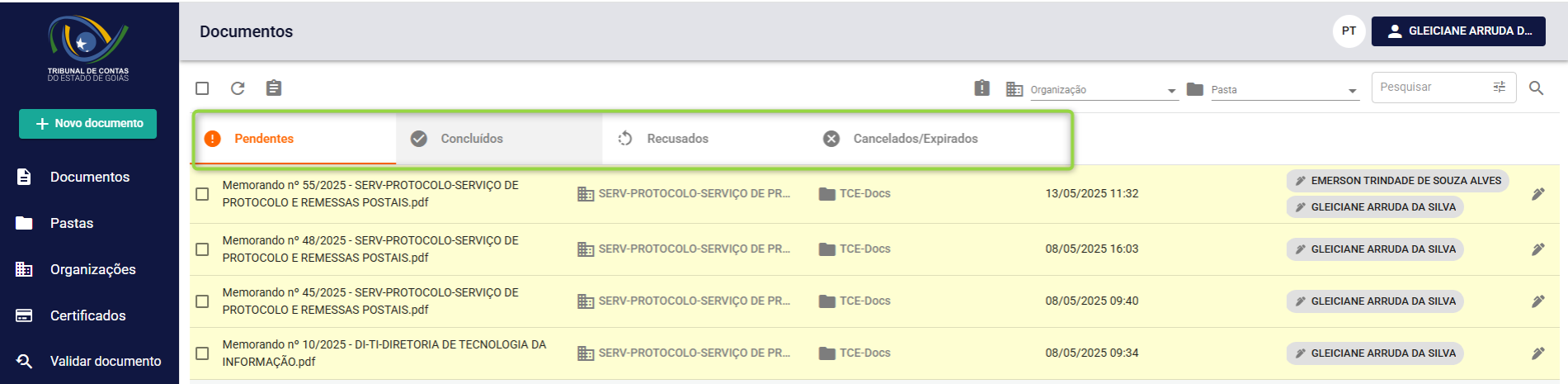Click the Pesquisar search field
Viewport: 1568px width, 384px height.
click(x=1434, y=87)
